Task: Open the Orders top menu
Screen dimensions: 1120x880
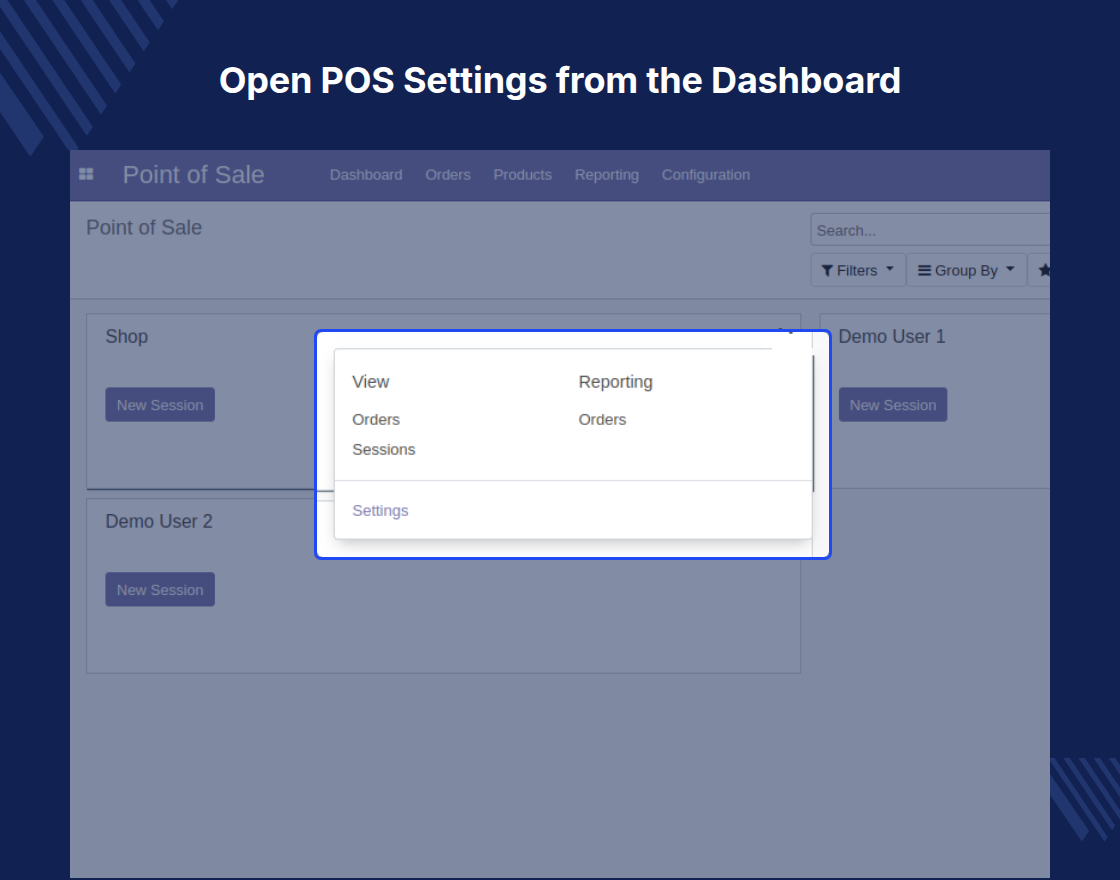Action: 448,175
